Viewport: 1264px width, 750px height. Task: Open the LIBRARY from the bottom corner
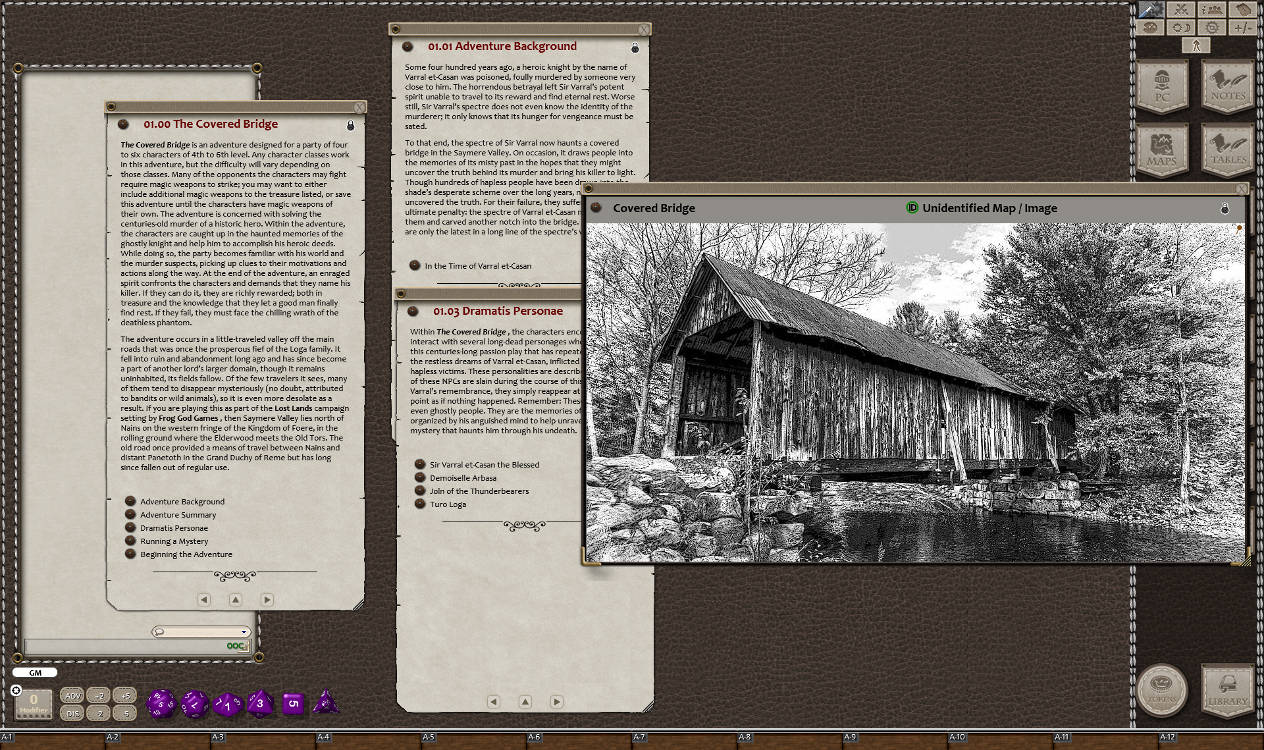click(x=1225, y=690)
